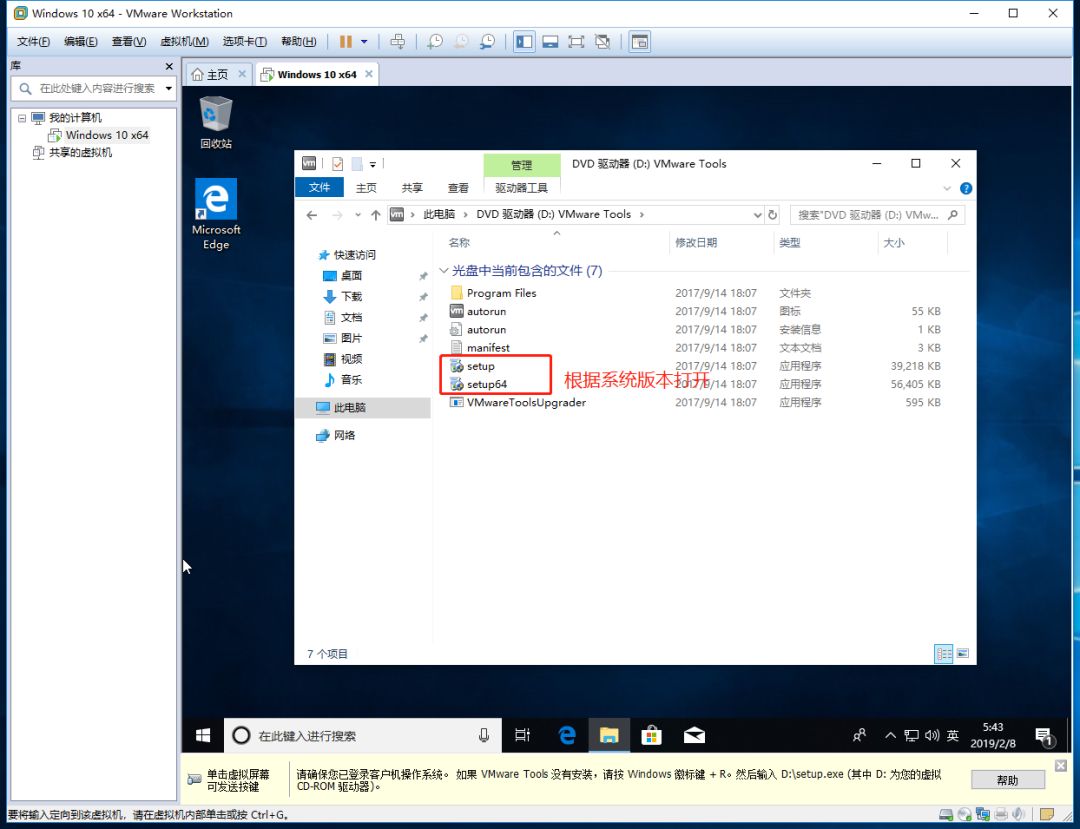The height and width of the screenshot is (829, 1080).
Task: Select 桌面 in quick access
Action: point(351,275)
